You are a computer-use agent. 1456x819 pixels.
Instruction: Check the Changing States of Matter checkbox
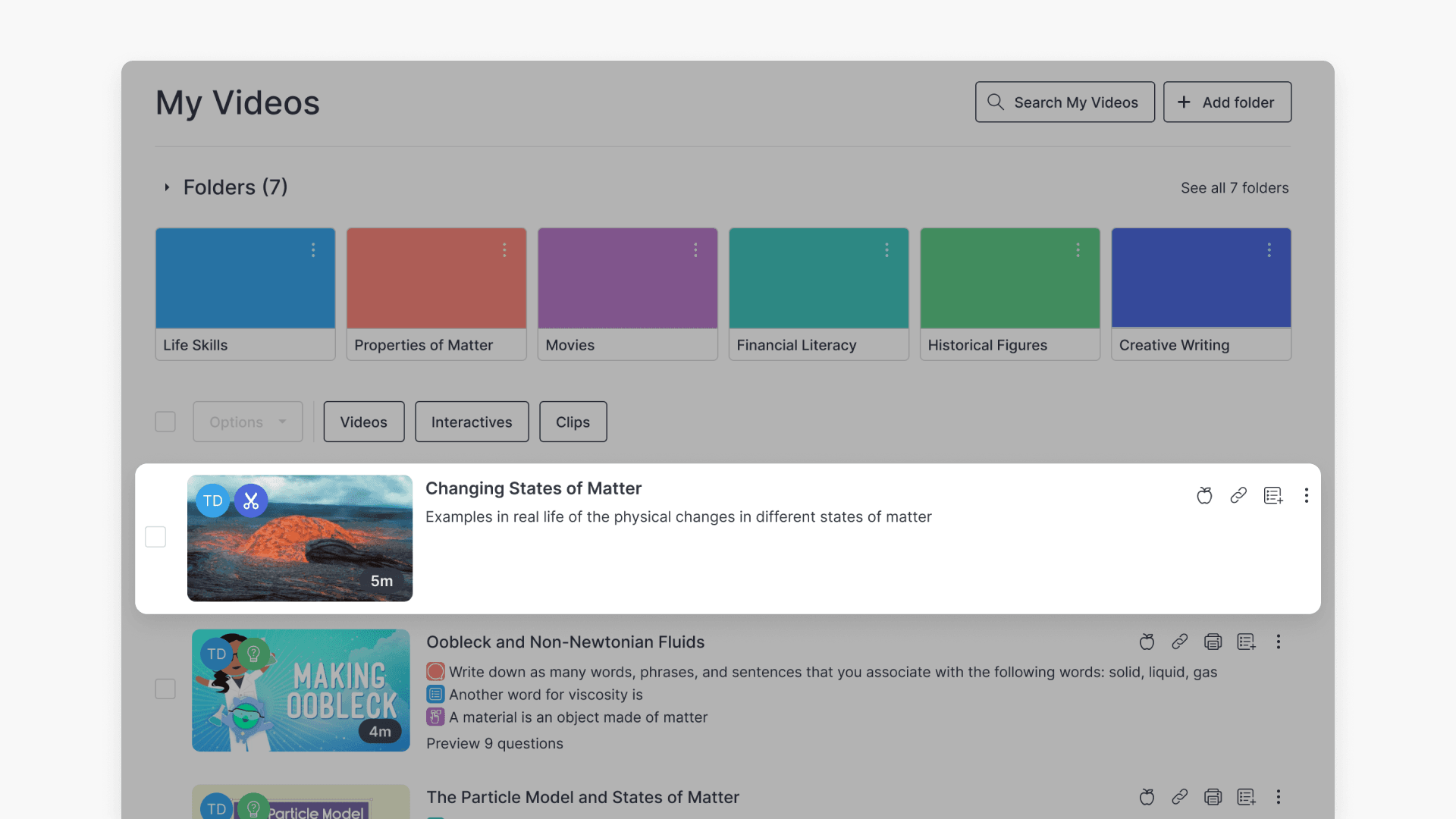click(x=155, y=536)
